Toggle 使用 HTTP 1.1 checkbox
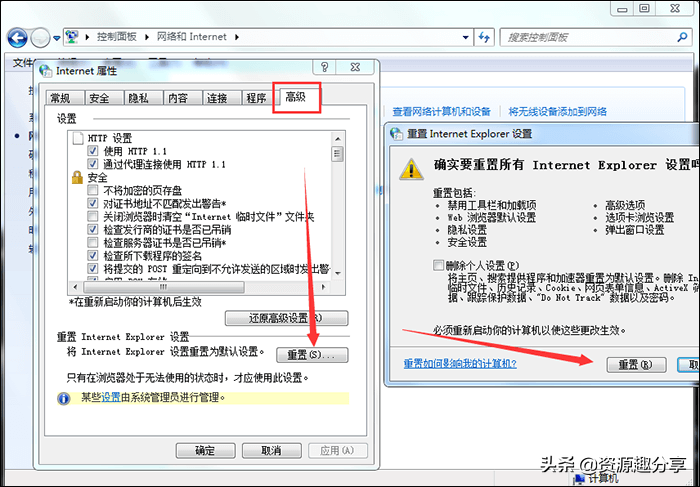 [x=92, y=151]
